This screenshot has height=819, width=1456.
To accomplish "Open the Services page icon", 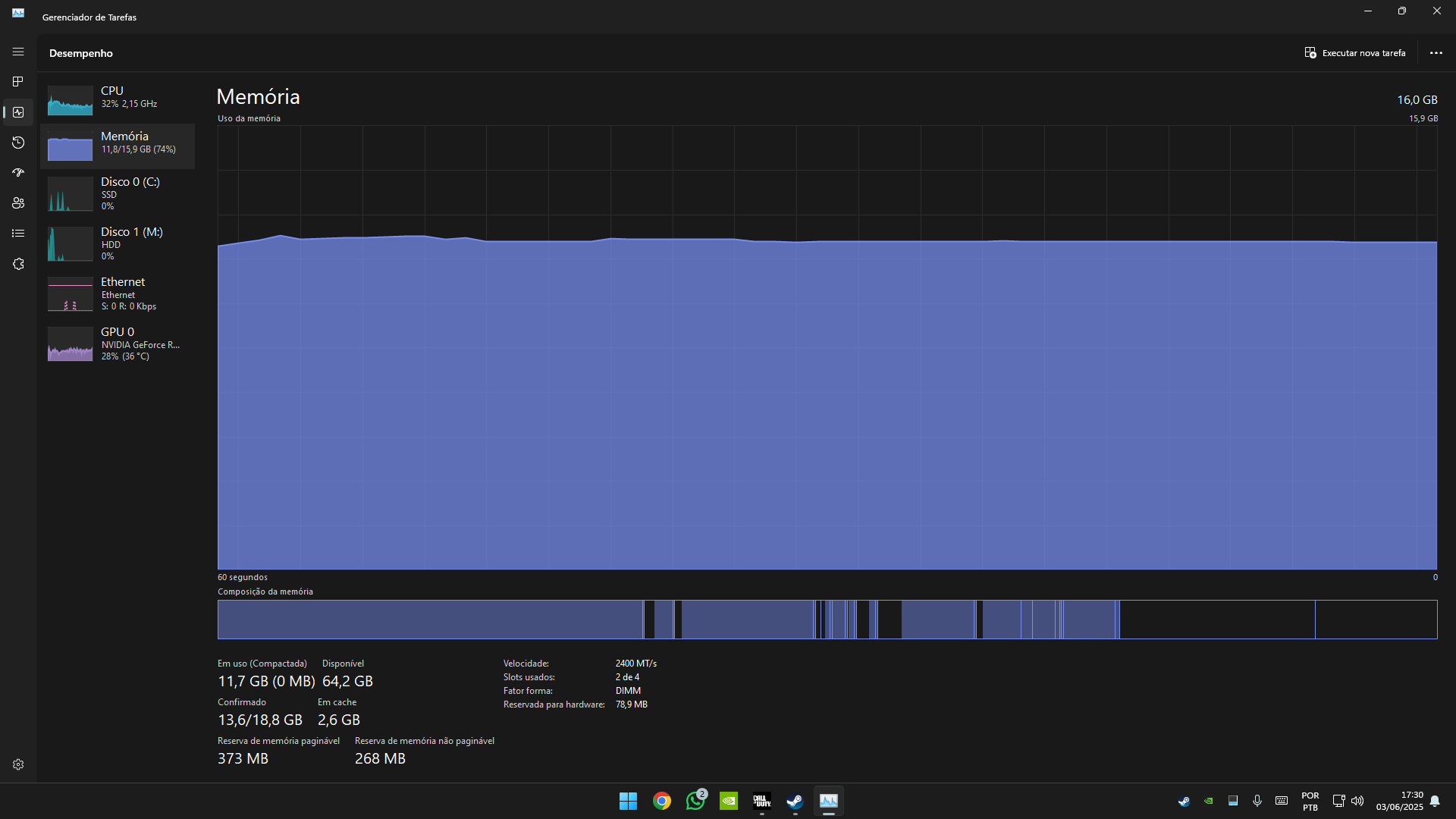I will pyautogui.click(x=18, y=264).
